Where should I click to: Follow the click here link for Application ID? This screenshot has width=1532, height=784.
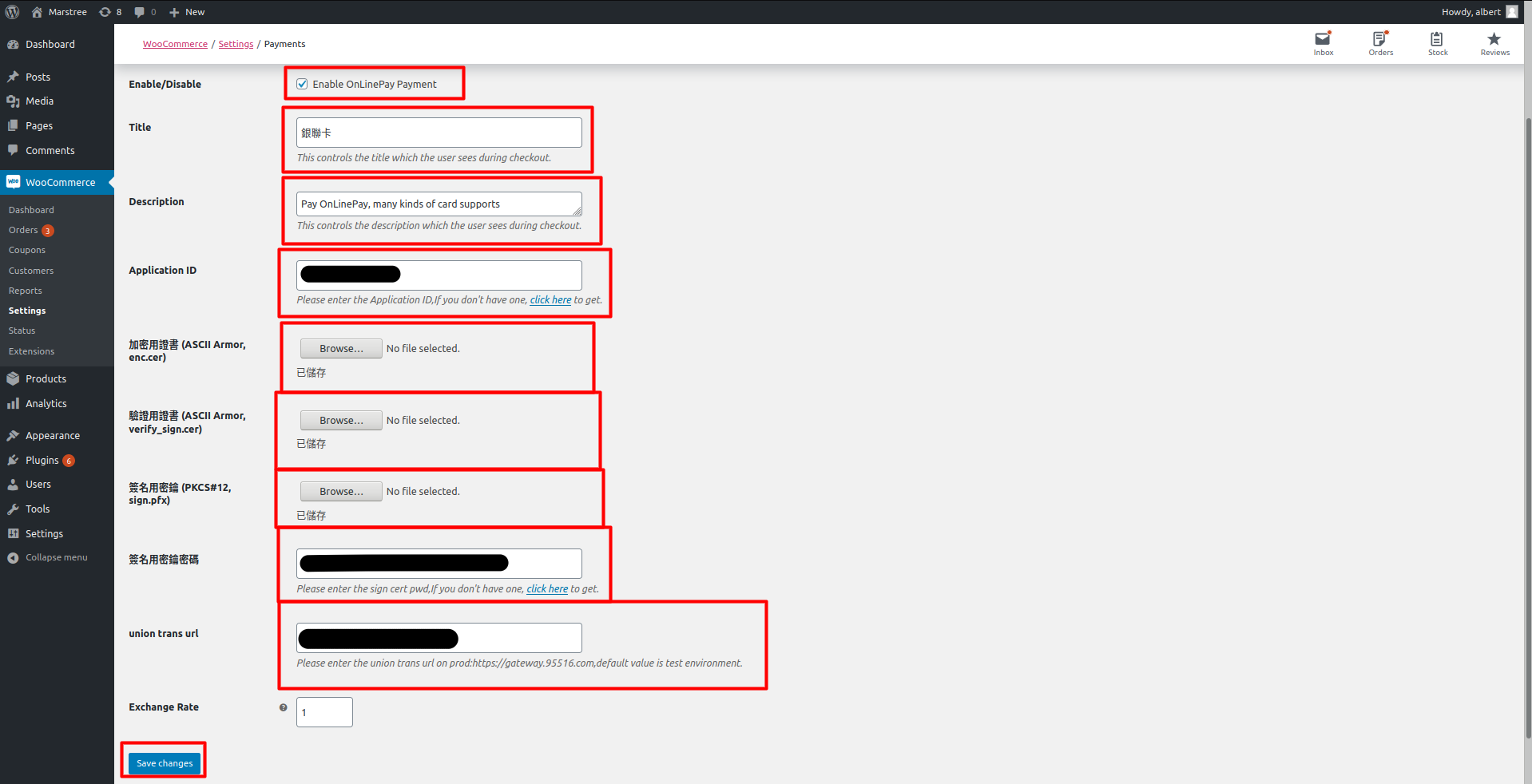tap(550, 300)
